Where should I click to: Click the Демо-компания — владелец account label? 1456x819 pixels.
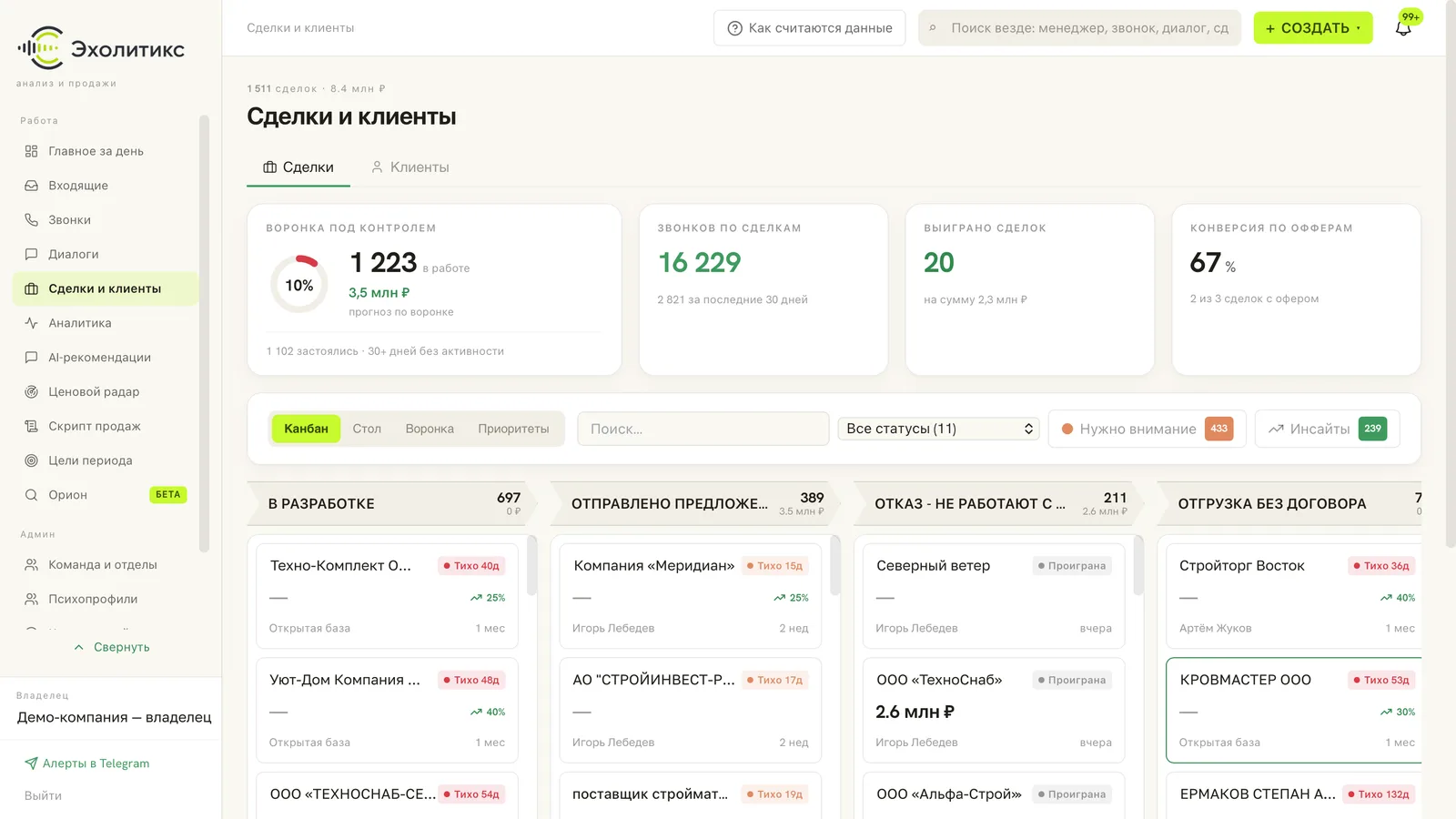(115, 717)
